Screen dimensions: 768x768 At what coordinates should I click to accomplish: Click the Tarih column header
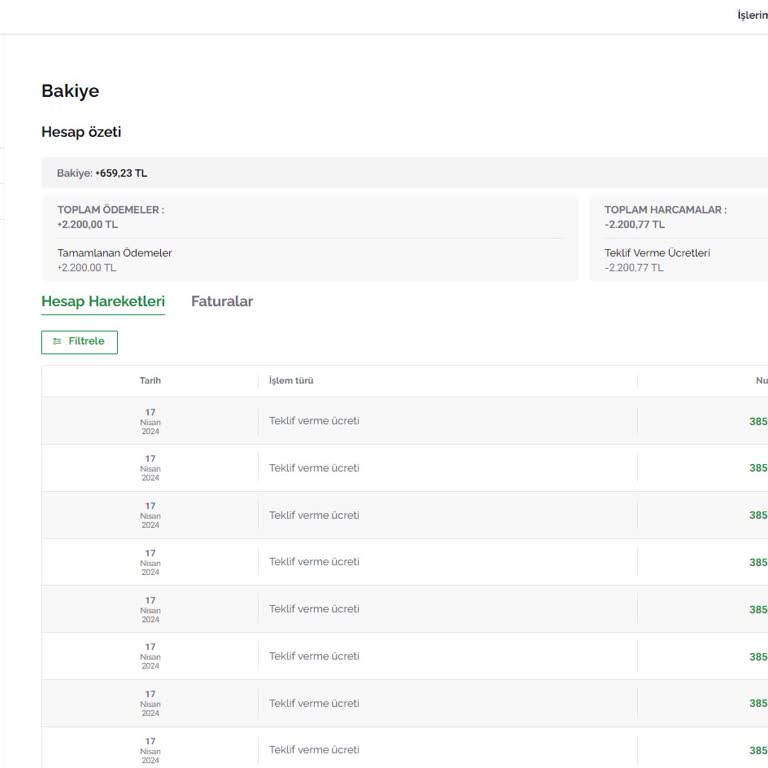coord(150,381)
